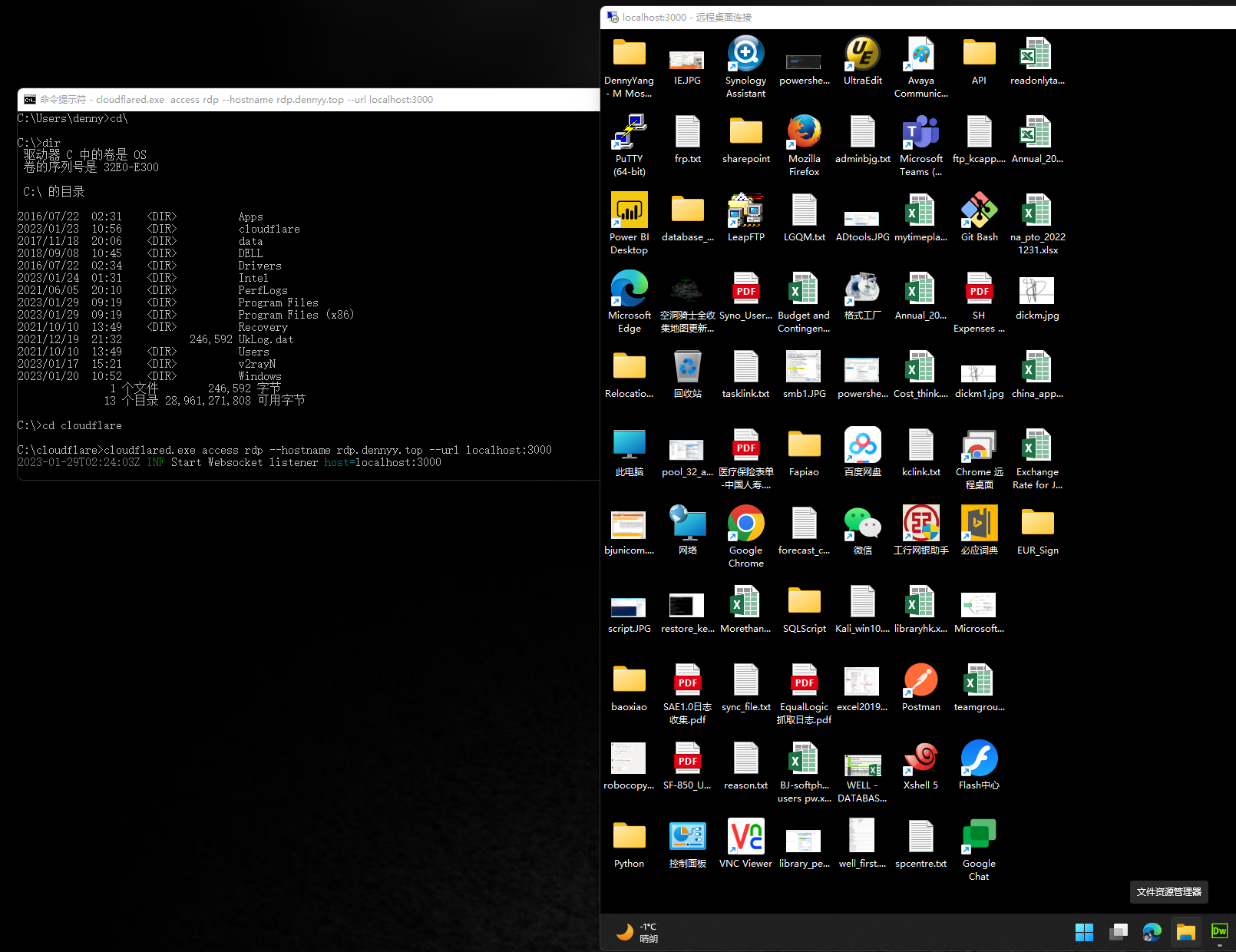Open the Budget and Contingency Excel file
This screenshot has height=952, width=1236.
(x=804, y=302)
